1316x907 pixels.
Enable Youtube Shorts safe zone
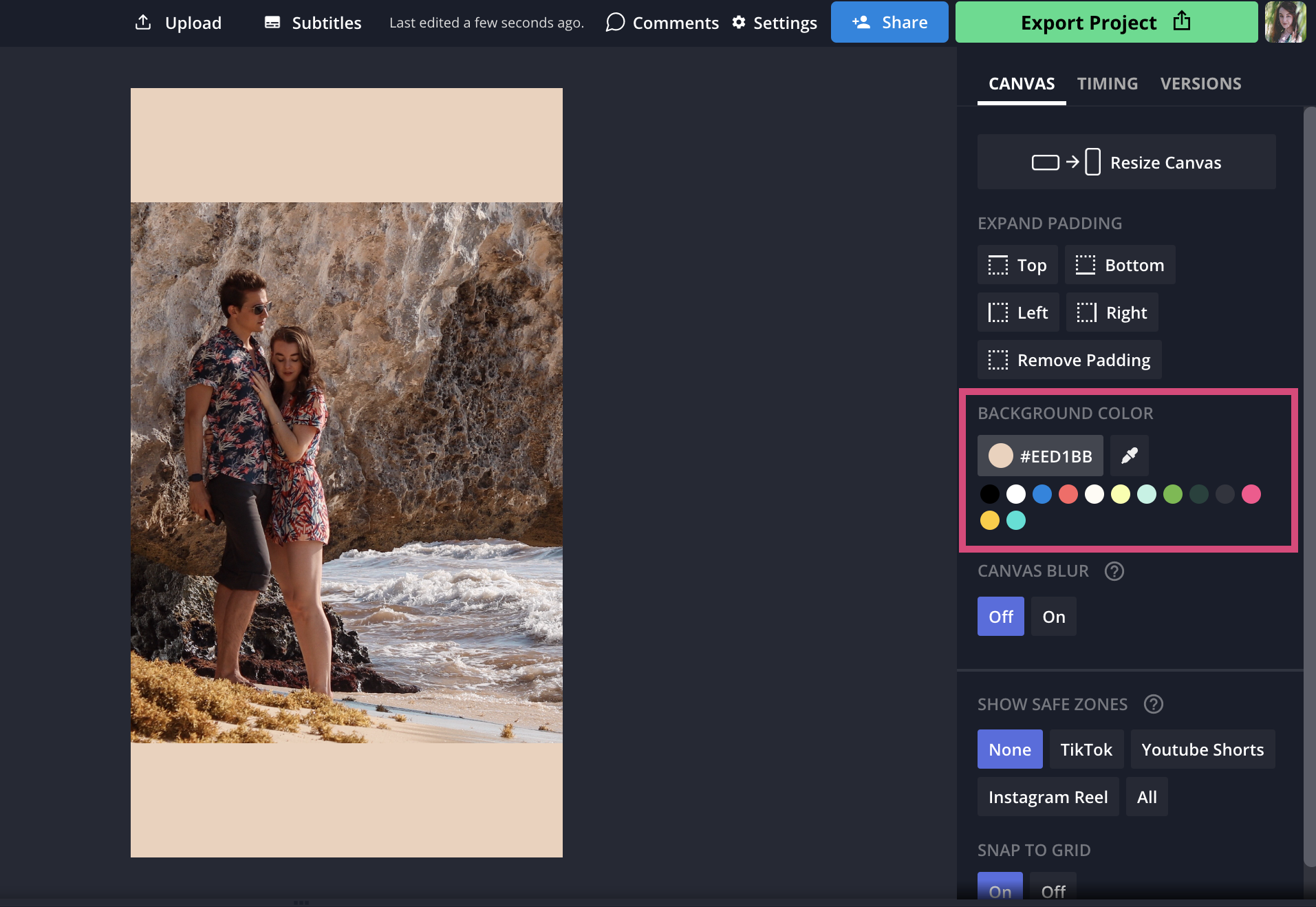click(1202, 749)
